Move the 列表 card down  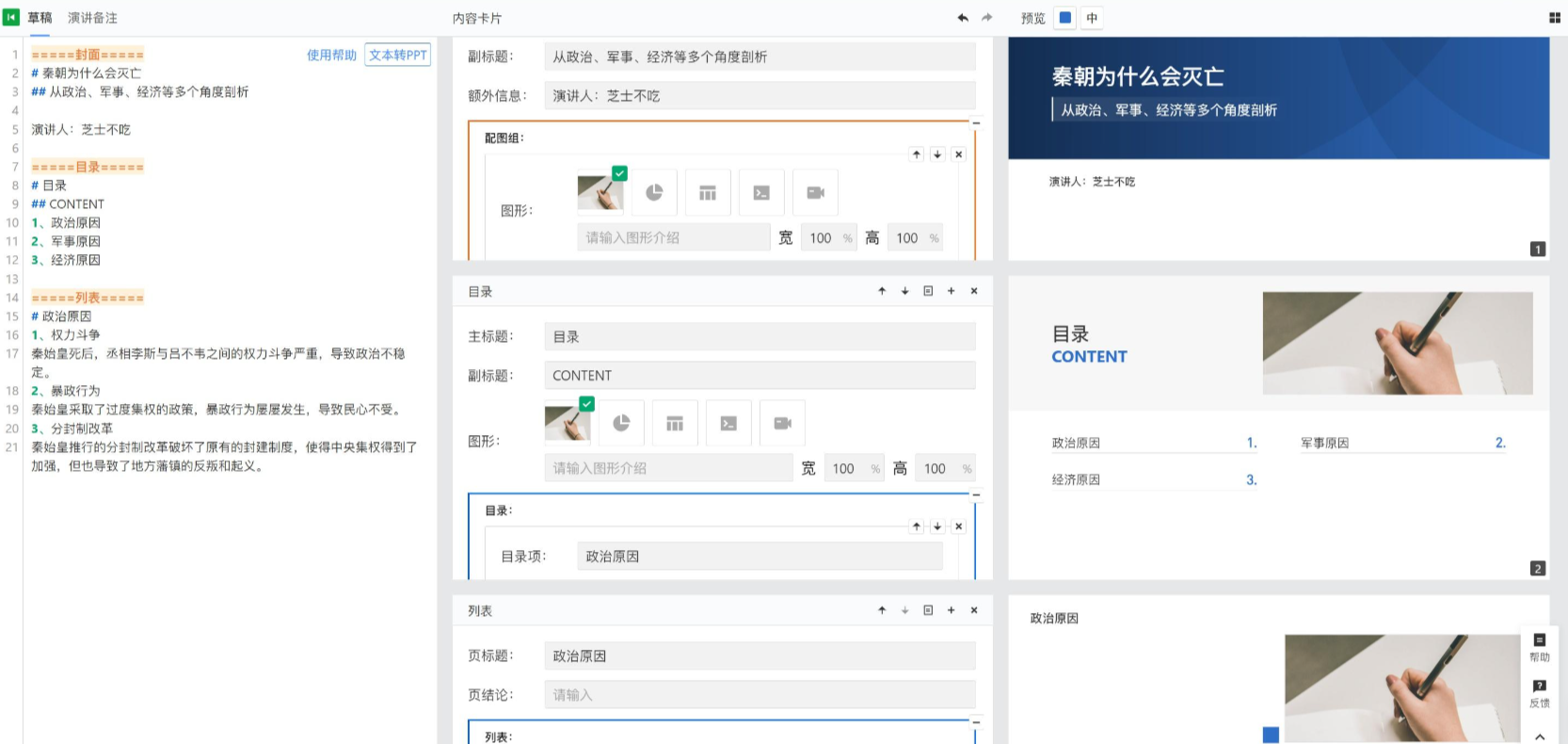(x=904, y=610)
